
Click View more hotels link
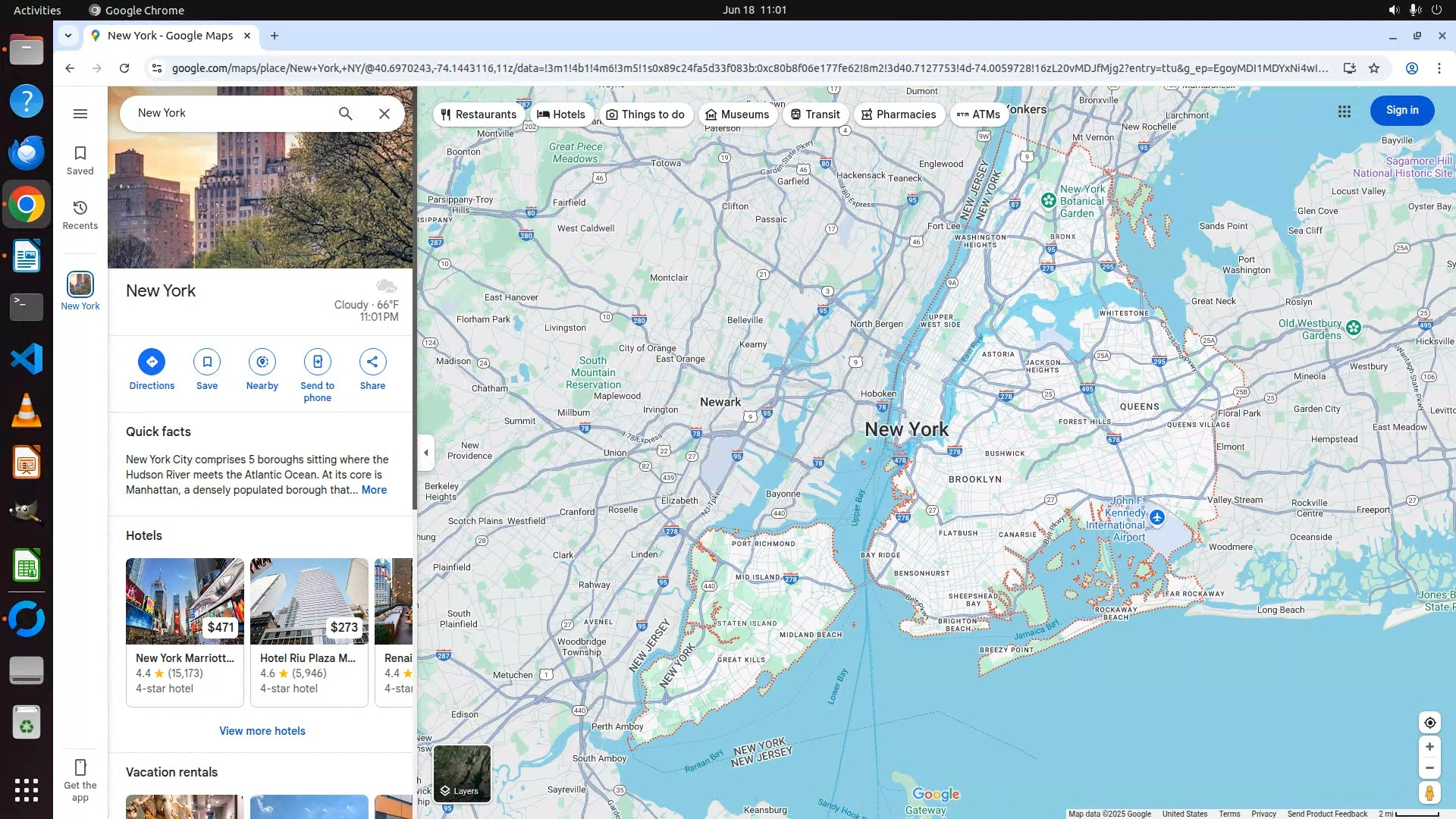(262, 731)
